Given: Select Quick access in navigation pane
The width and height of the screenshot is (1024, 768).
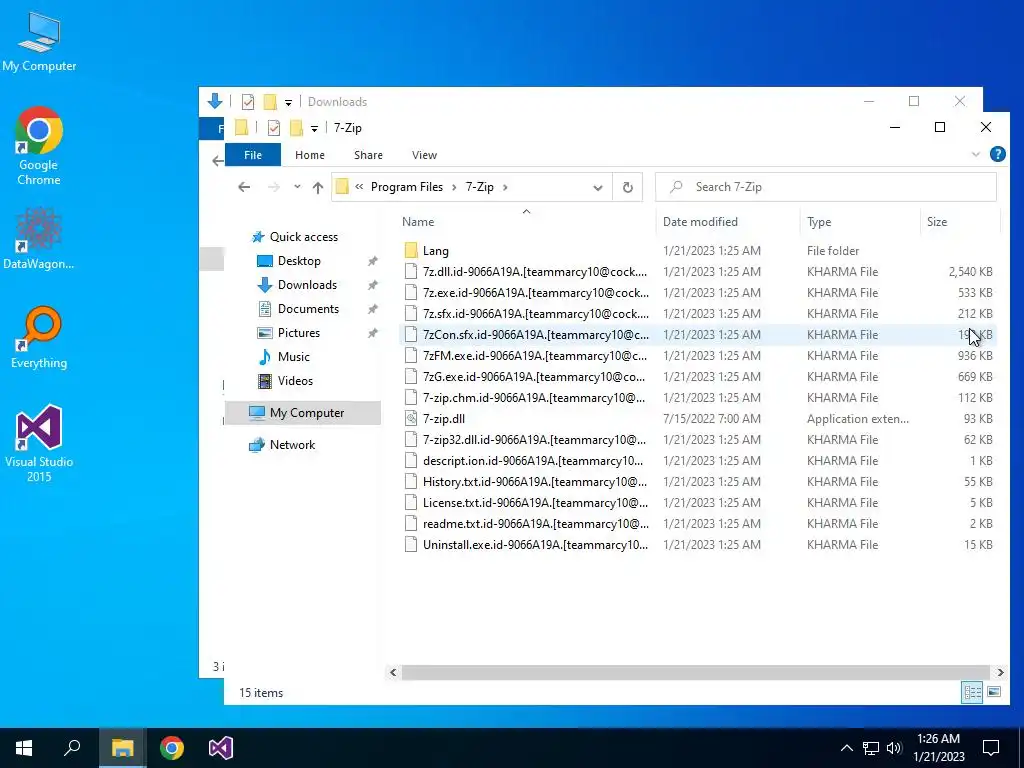Looking at the screenshot, I should tap(304, 237).
